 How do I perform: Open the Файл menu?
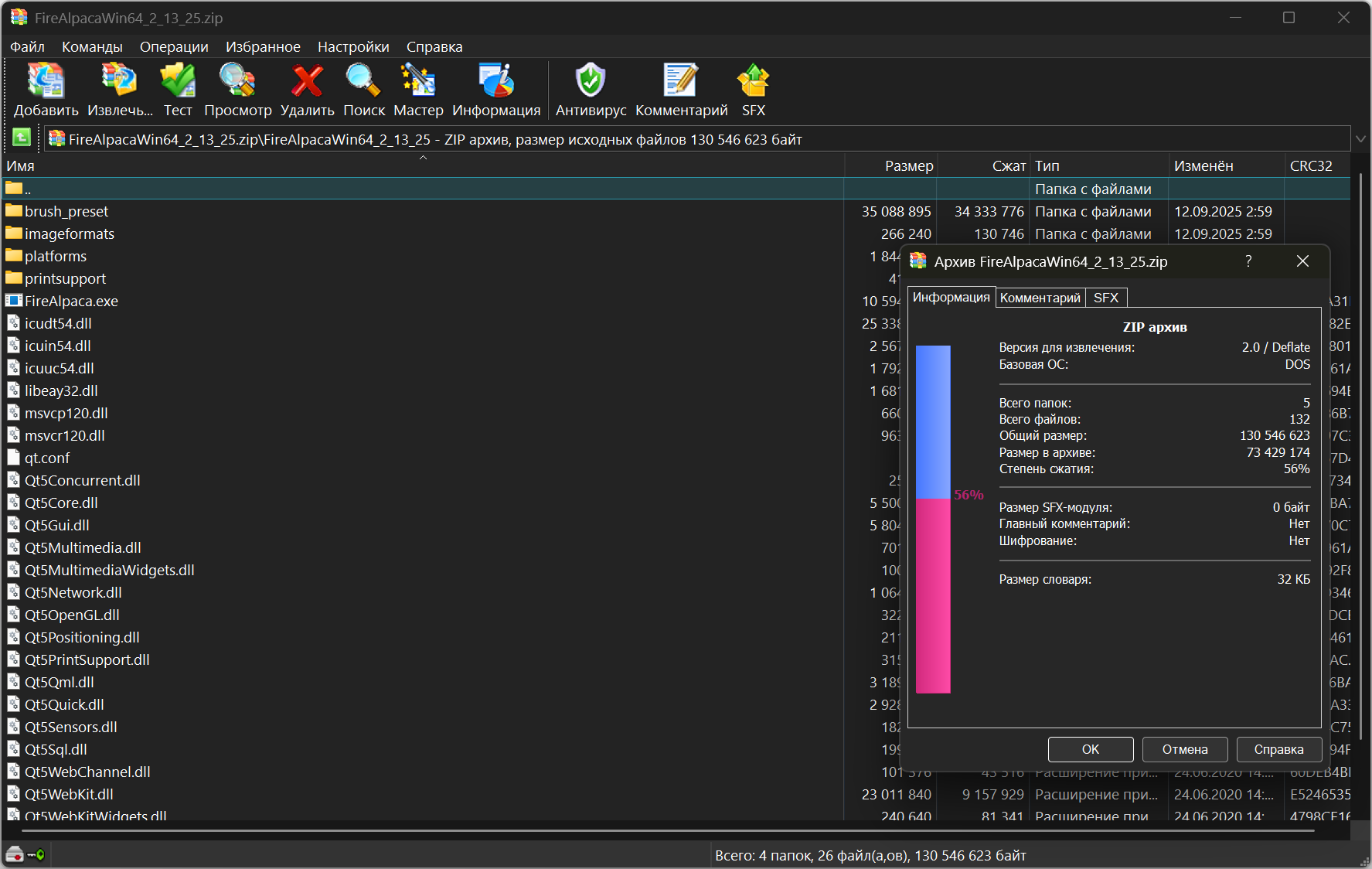tap(27, 47)
